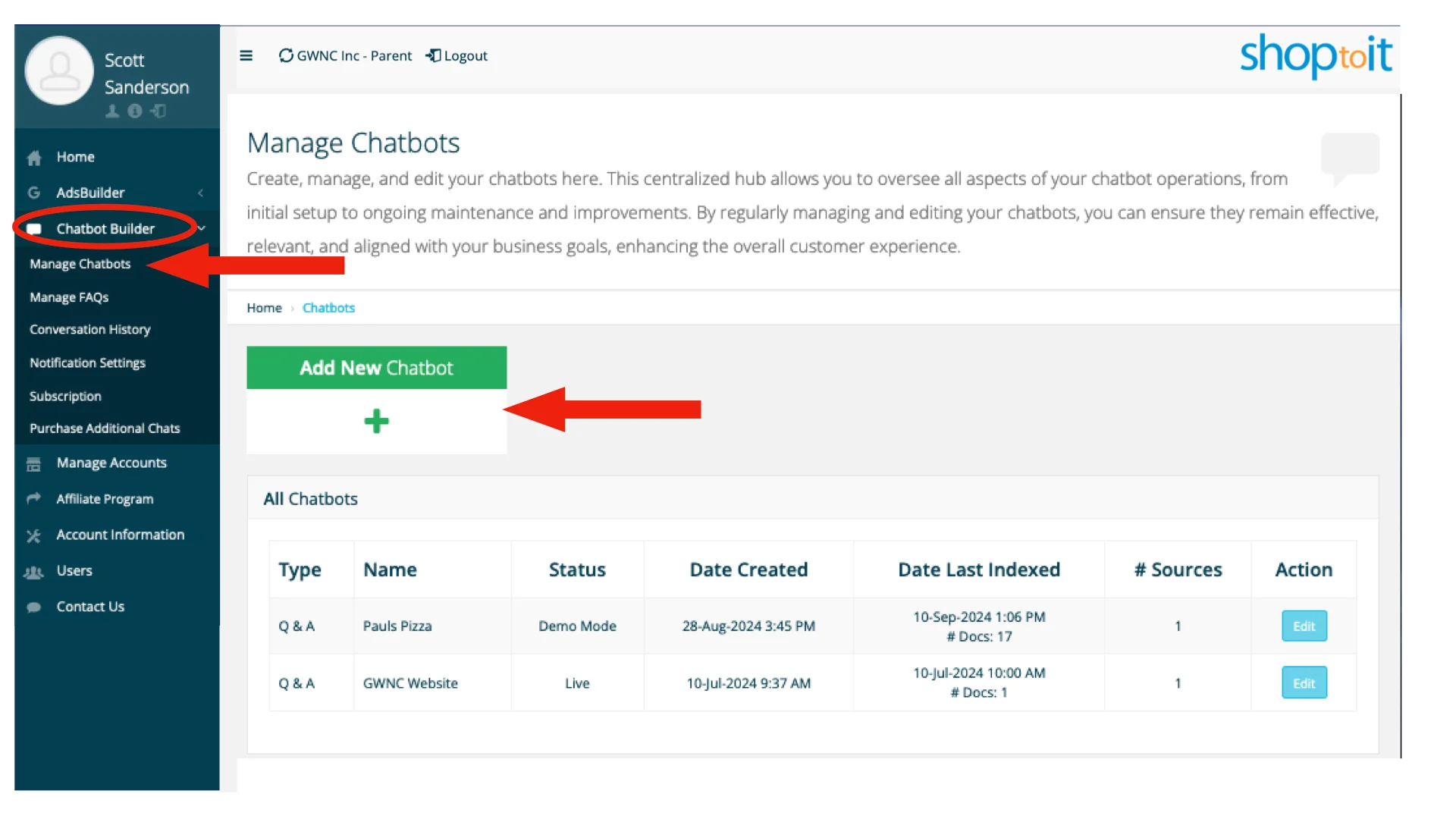Click the Add New Chatbot button

pos(376,368)
